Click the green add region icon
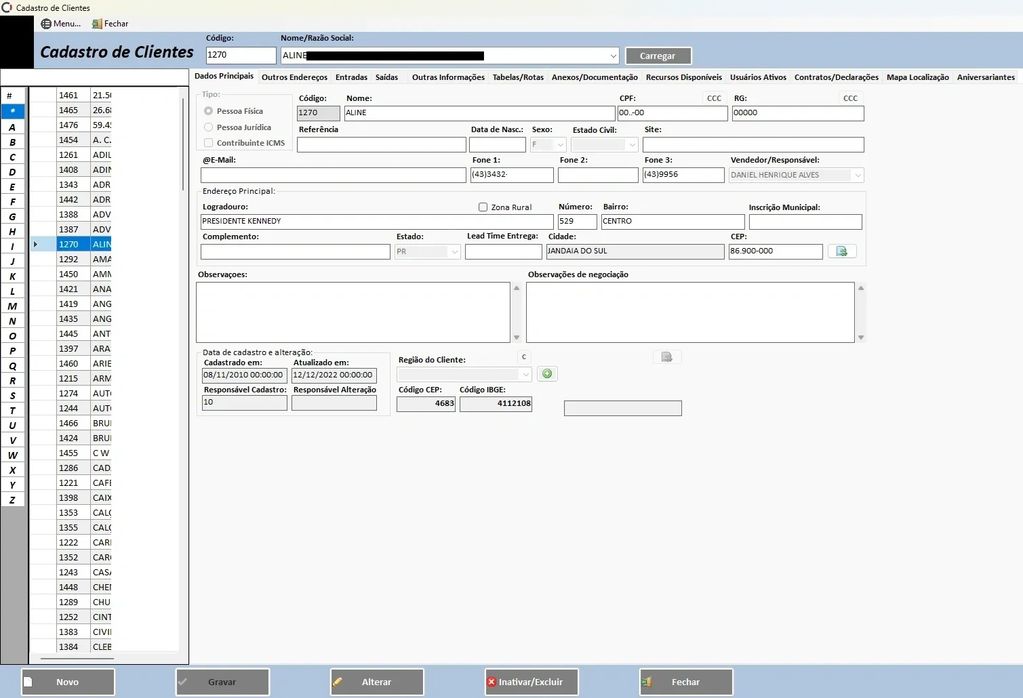This screenshot has height=698, width=1023. point(547,374)
